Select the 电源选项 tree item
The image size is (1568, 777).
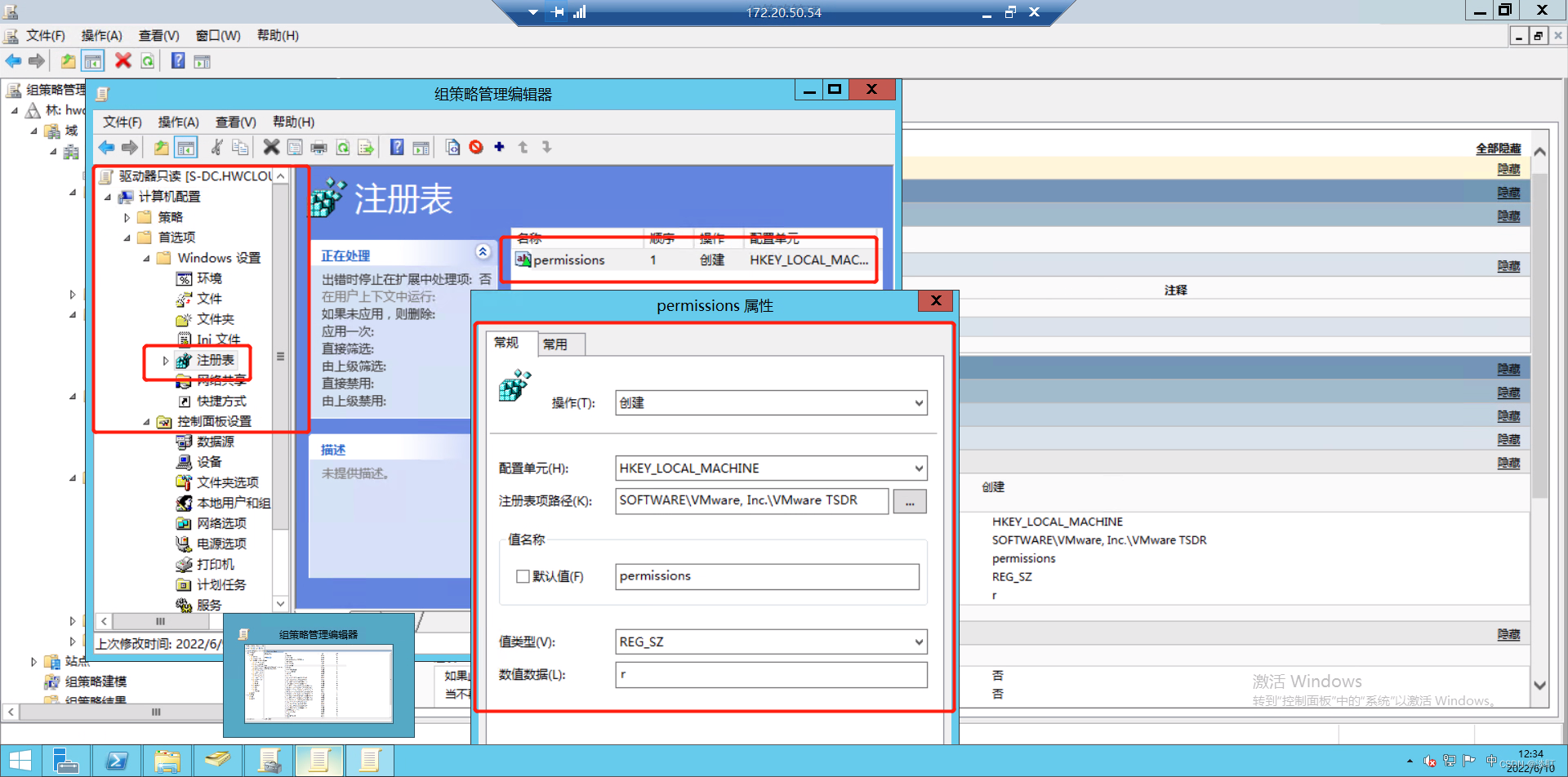pos(221,544)
